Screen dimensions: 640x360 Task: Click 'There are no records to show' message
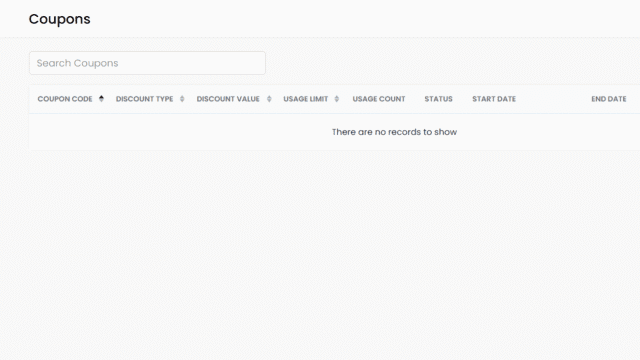coord(394,132)
